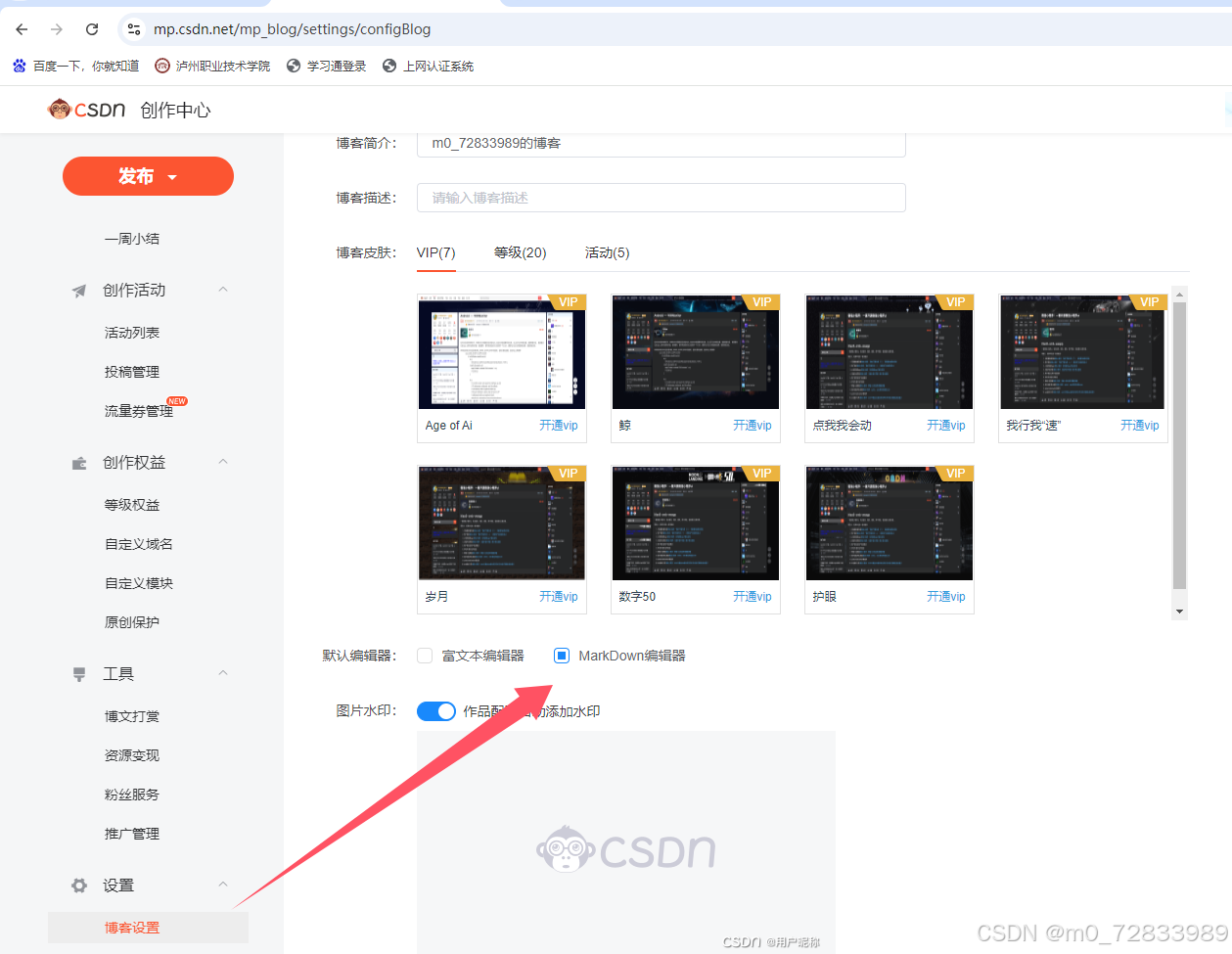Collapse the 创作活动 section chevron

[x=223, y=290]
